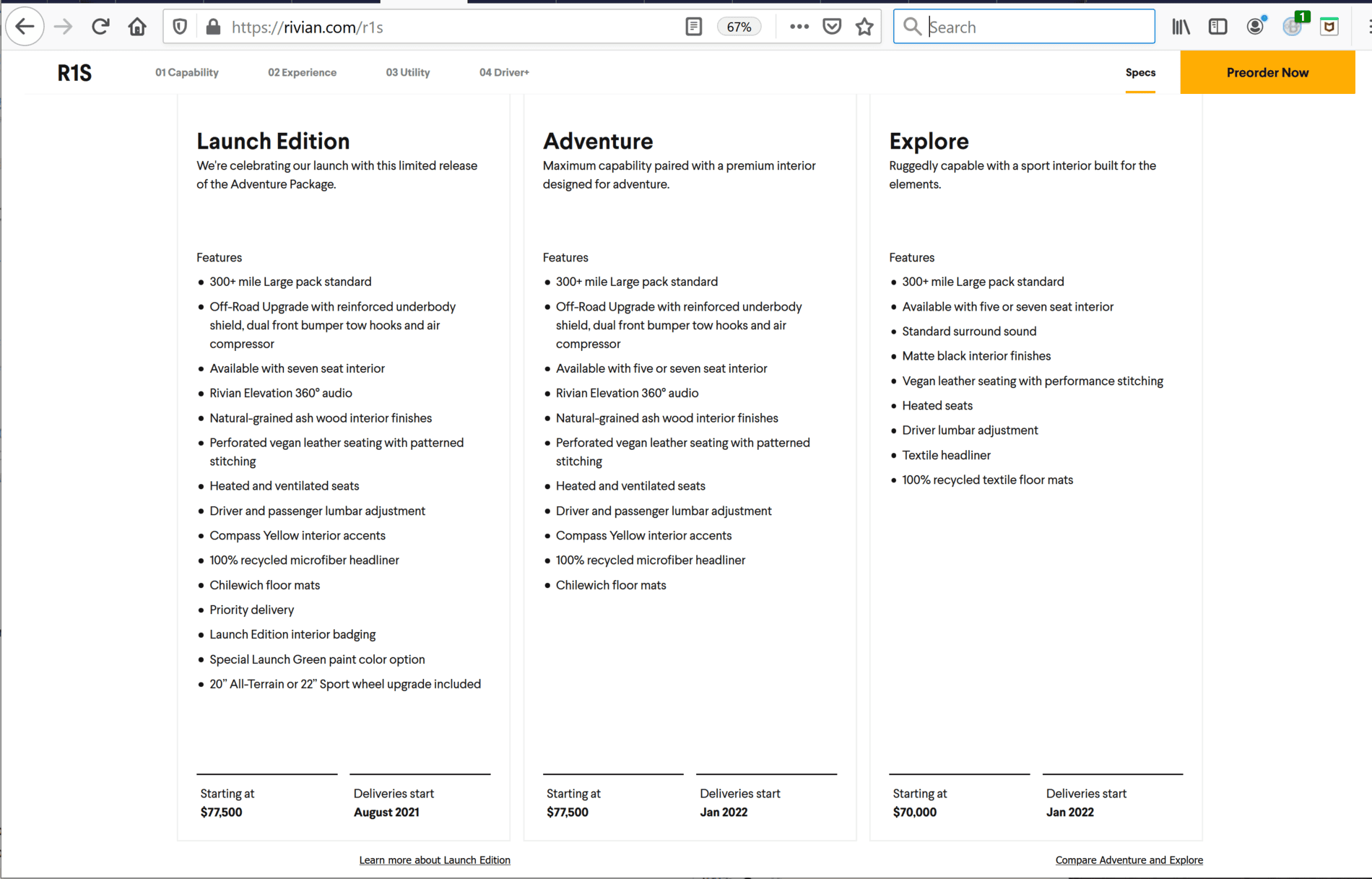The height and width of the screenshot is (879, 1372).
Task: Click the wheel upgrade included feature line
Action: pyautogui.click(x=345, y=684)
